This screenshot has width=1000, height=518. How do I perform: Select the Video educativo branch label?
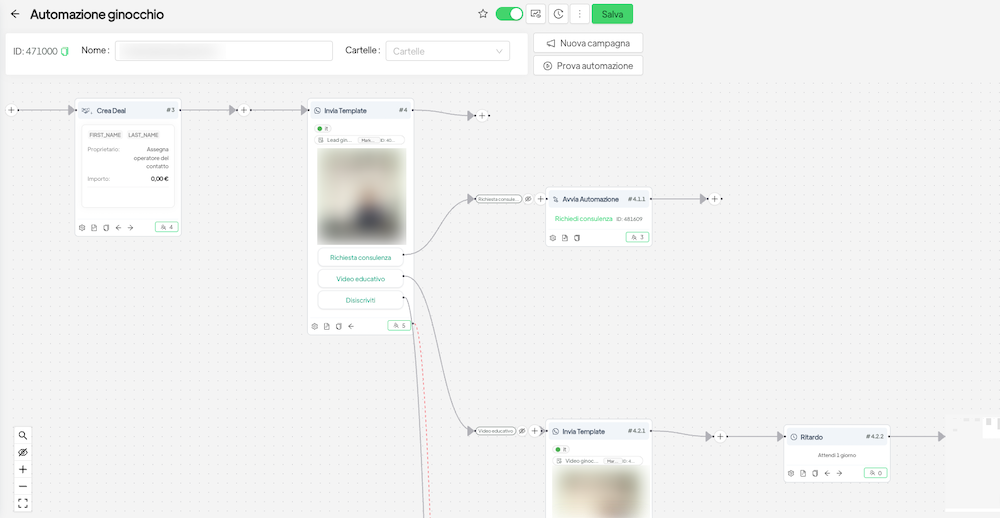click(x=496, y=431)
